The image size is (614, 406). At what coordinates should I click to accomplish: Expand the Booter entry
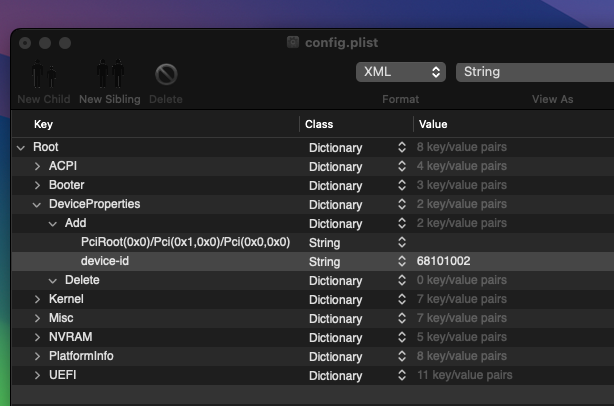tap(37, 185)
